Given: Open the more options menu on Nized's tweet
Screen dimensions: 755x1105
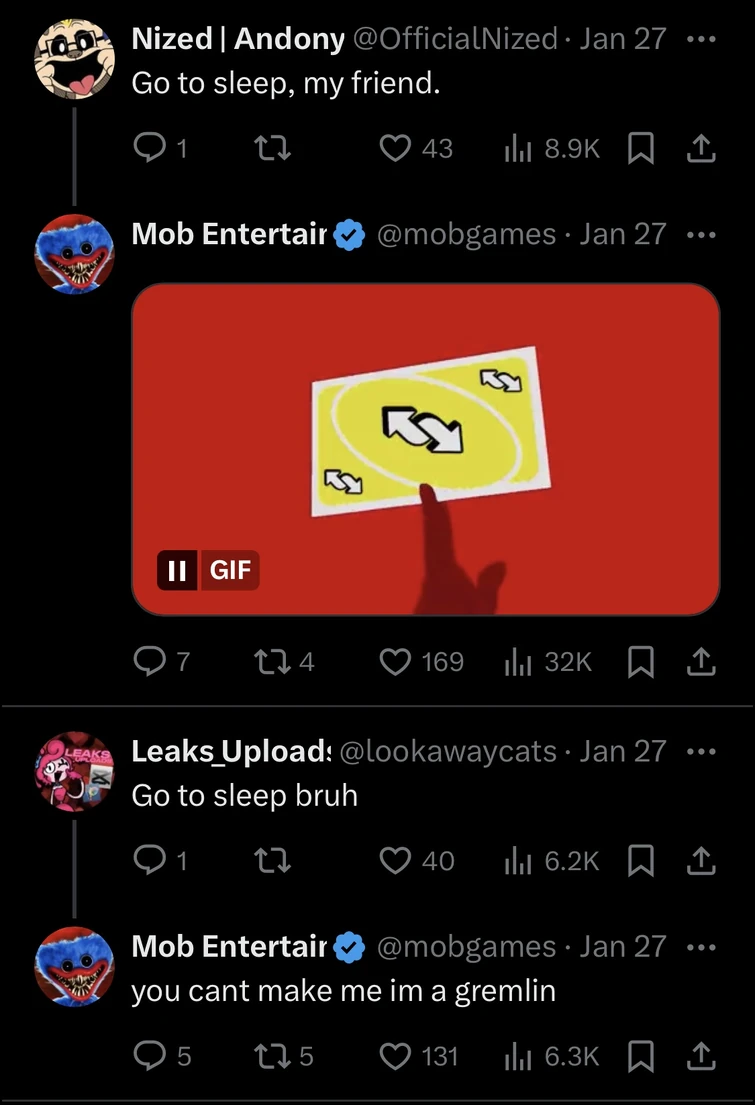Looking at the screenshot, I should click(703, 38).
